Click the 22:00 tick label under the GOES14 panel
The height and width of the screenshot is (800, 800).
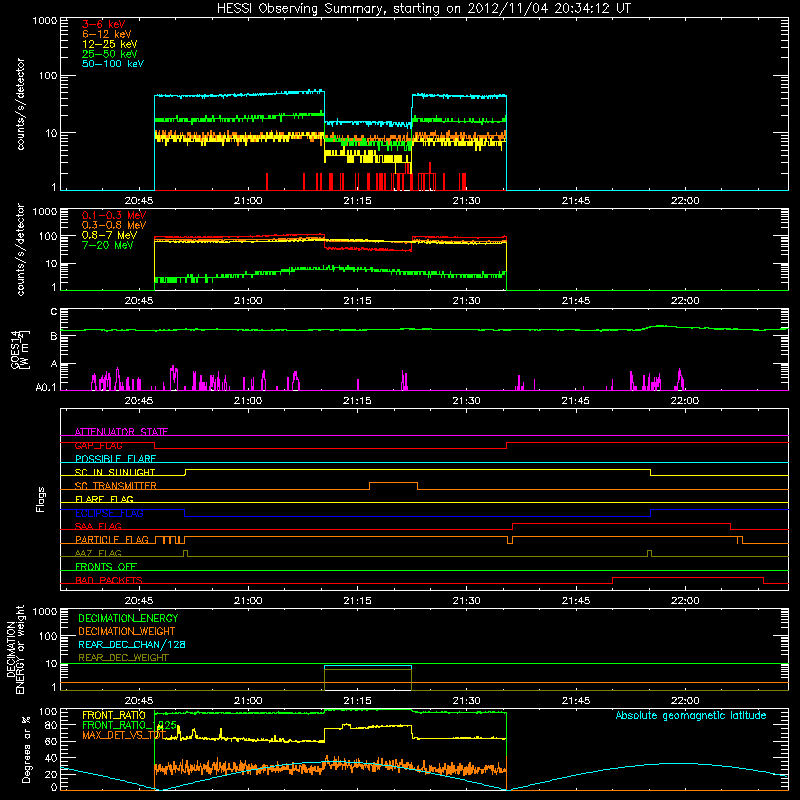685,401
